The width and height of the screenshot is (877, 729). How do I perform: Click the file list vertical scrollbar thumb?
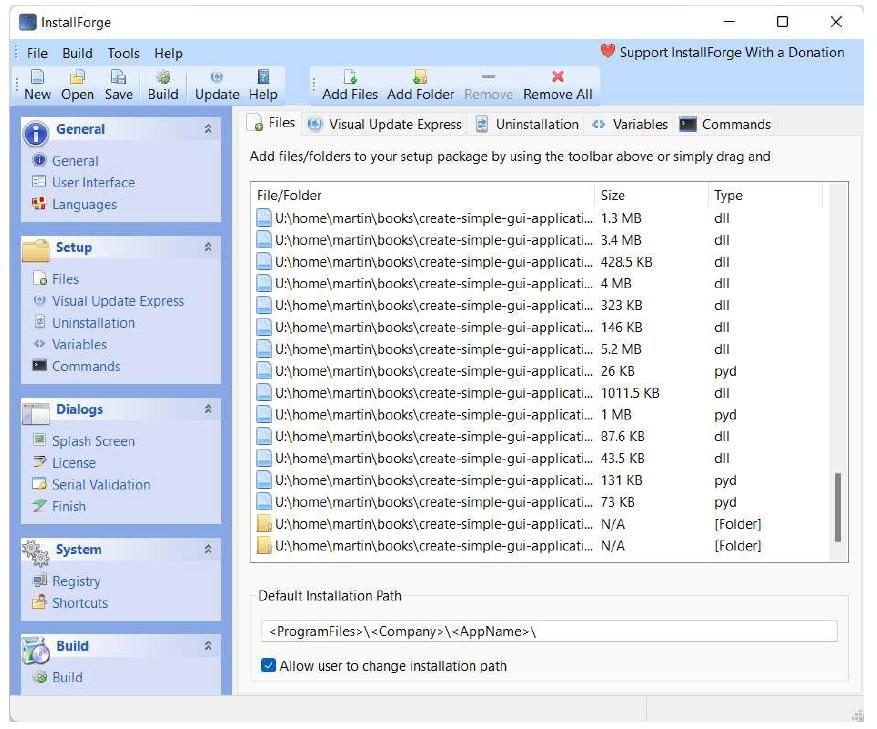[838, 506]
